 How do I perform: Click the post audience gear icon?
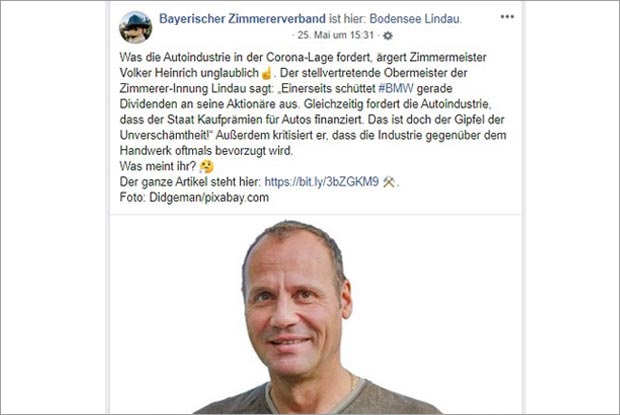tap(388, 36)
